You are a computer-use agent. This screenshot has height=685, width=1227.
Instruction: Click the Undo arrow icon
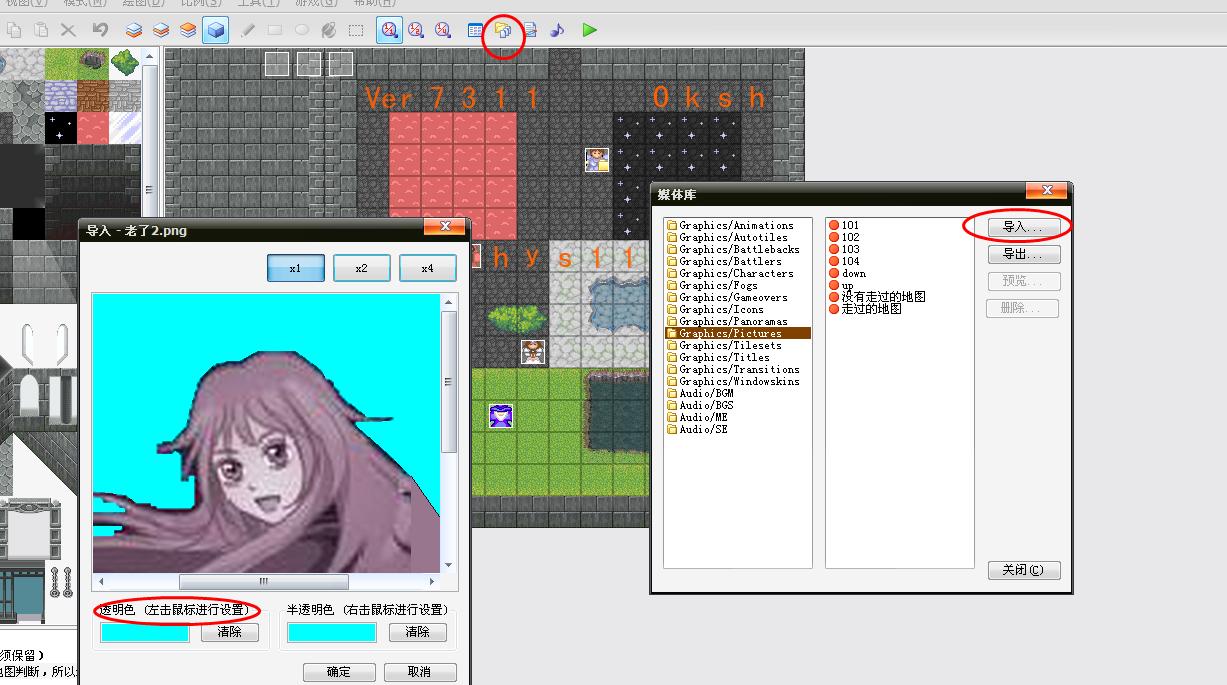click(x=100, y=30)
